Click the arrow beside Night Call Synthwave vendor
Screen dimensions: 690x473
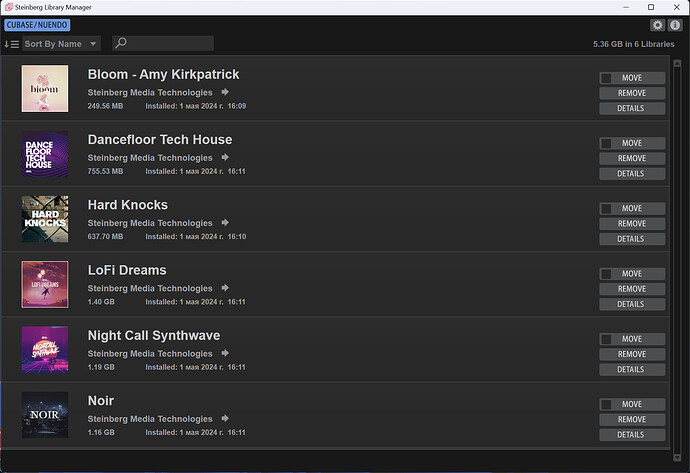click(x=225, y=353)
